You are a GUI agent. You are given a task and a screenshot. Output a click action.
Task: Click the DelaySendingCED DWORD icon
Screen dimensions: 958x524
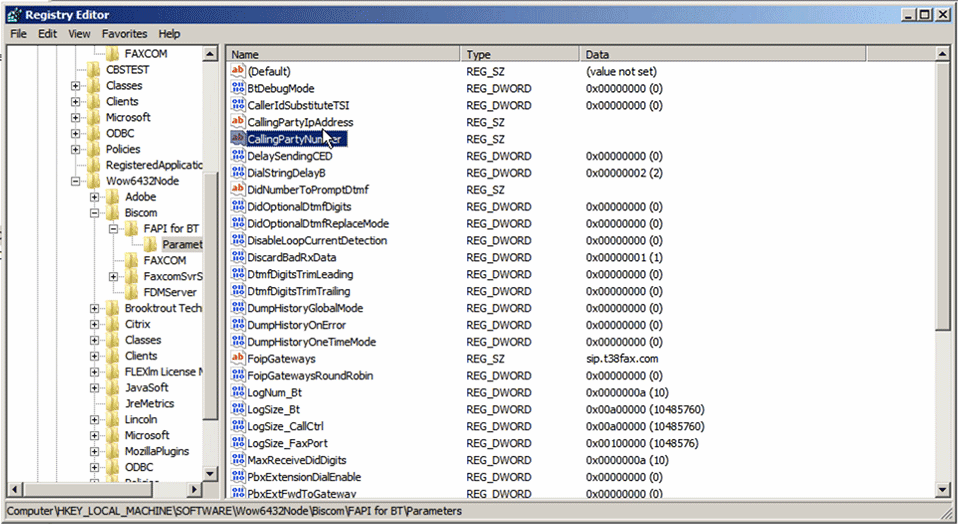click(x=238, y=156)
